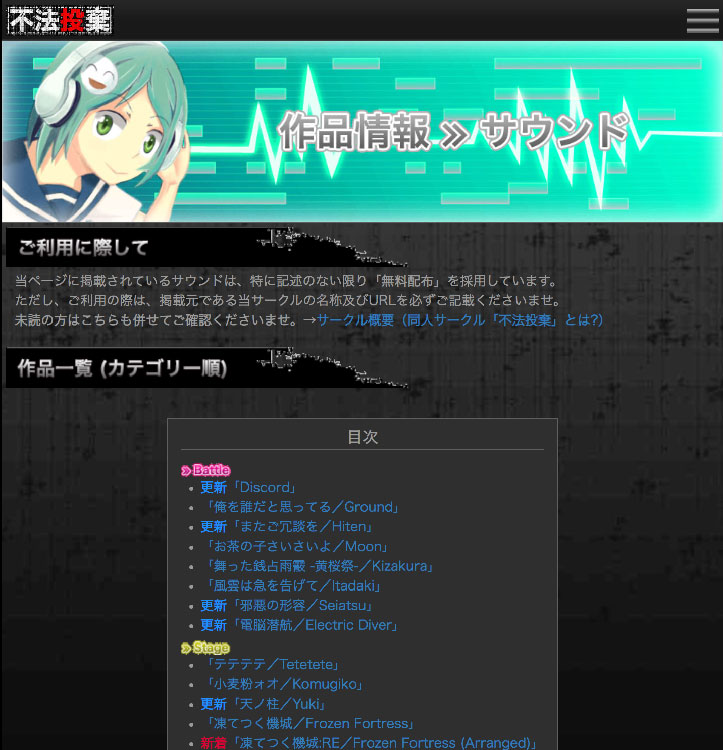This screenshot has width=723, height=750.
Task: Open the Yuki track link
Action: click(x=279, y=704)
